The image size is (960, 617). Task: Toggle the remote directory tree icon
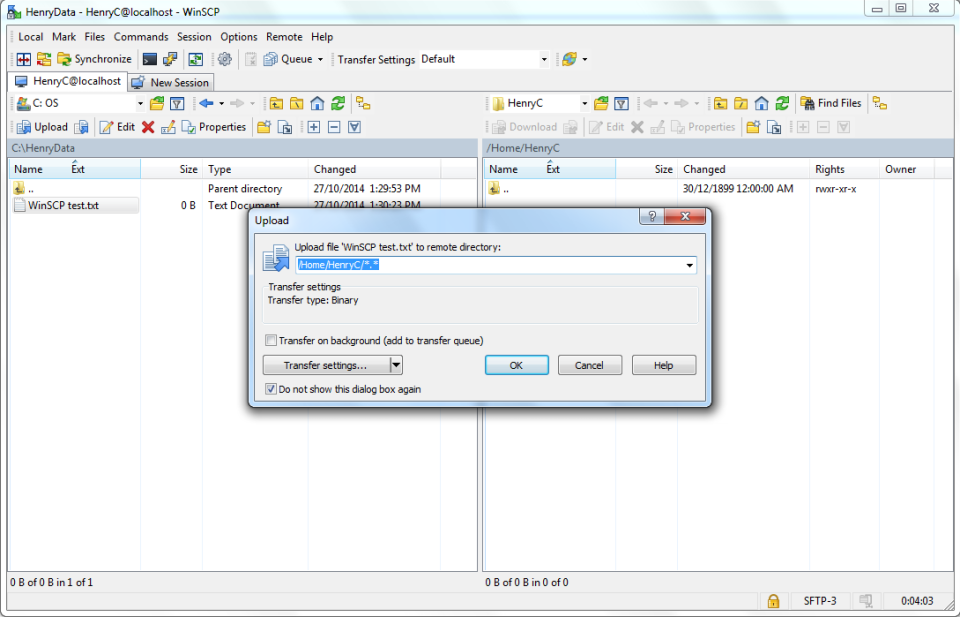point(880,103)
